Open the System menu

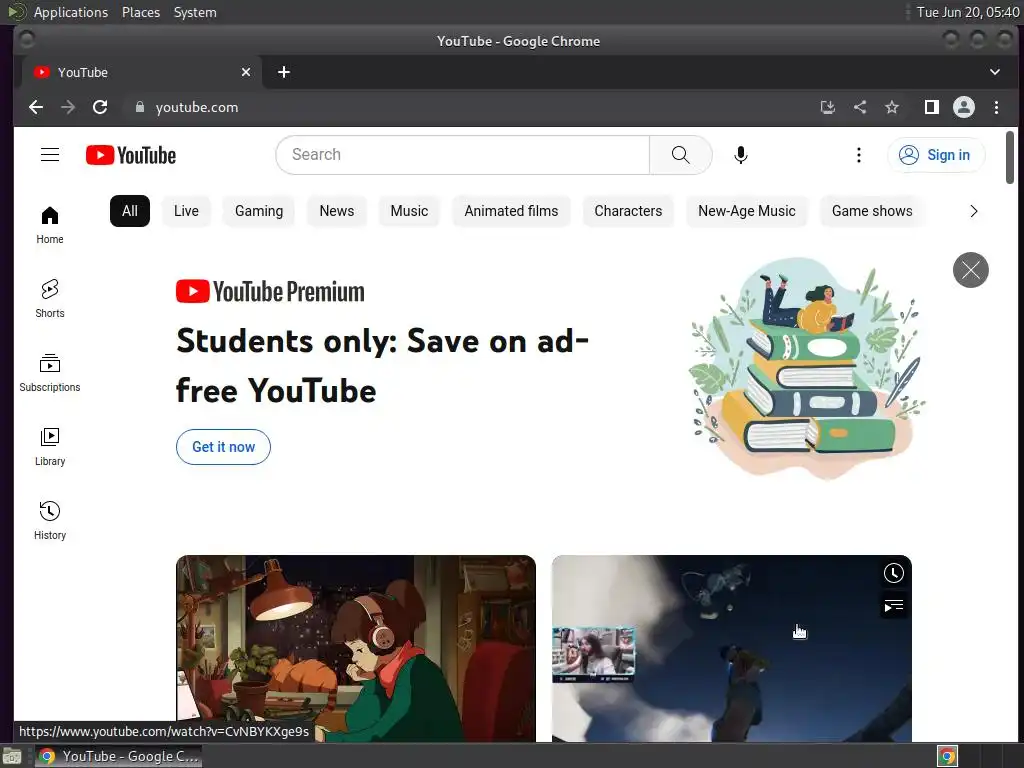pyautogui.click(x=195, y=12)
